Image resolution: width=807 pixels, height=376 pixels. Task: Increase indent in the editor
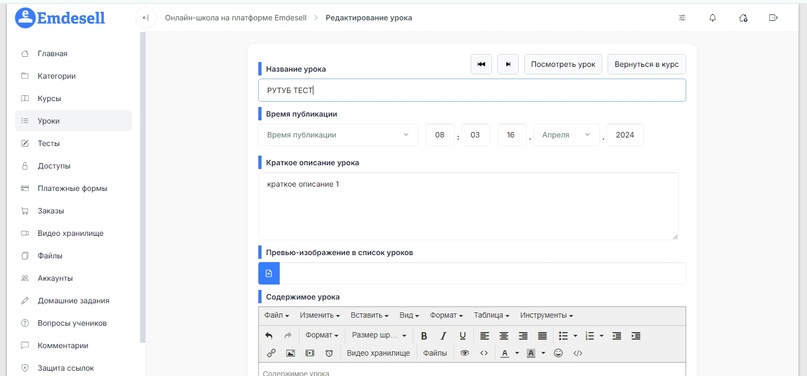pos(636,336)
